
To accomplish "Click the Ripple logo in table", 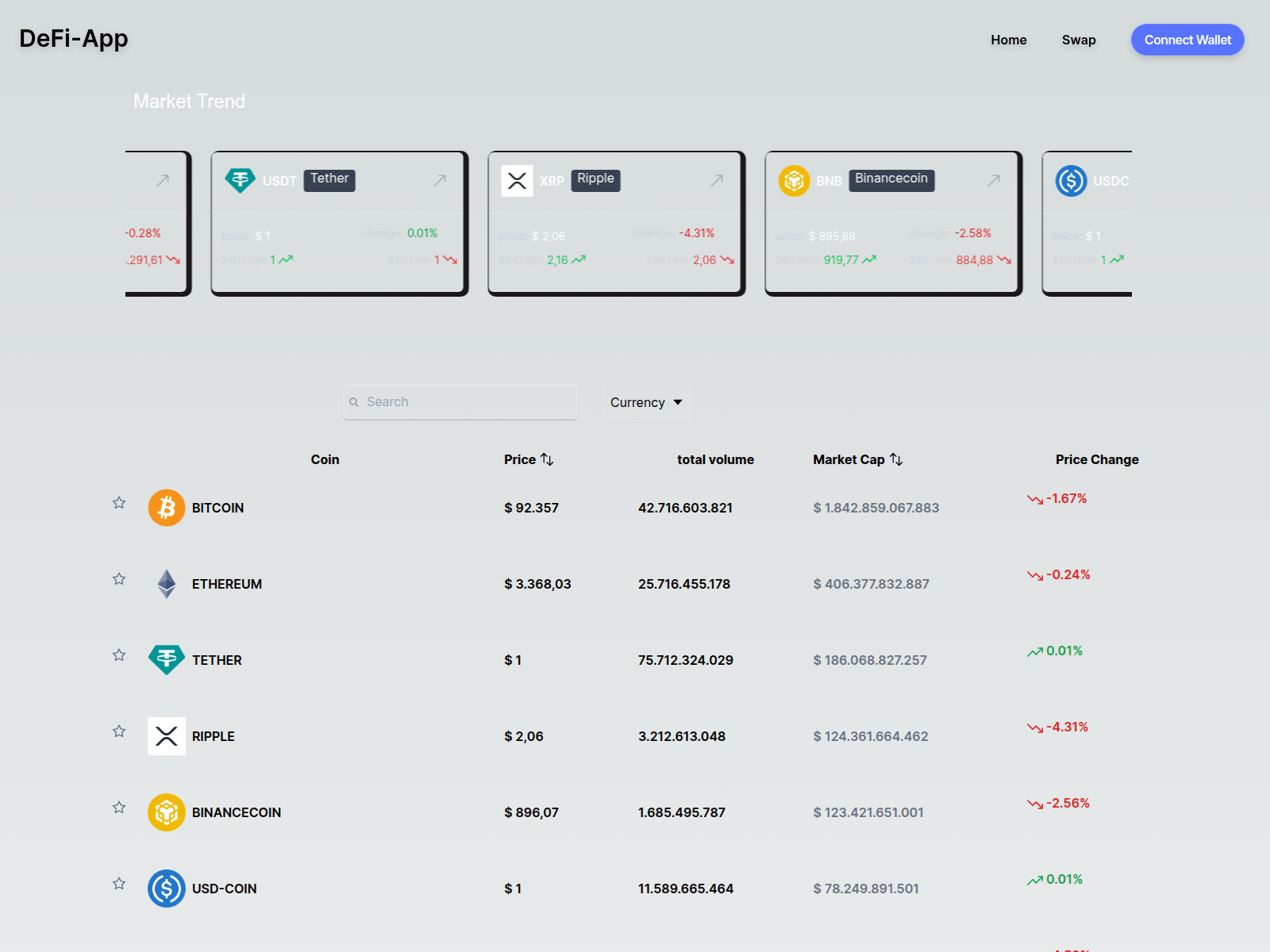I will tap(167, 736).
